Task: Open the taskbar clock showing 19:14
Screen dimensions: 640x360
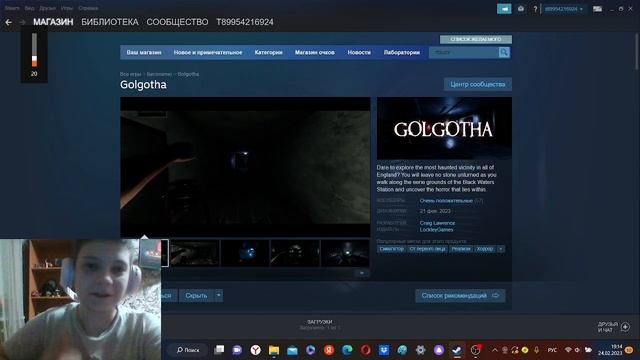Action: (x=611, y=349)
